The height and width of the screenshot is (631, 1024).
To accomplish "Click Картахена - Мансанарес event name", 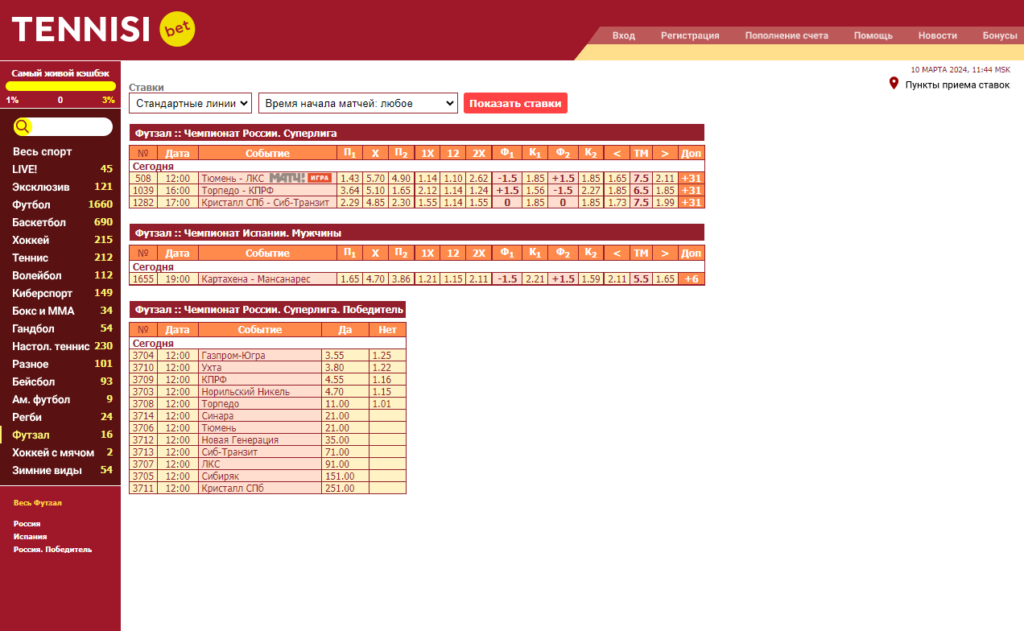I will (x=256, y=279).
